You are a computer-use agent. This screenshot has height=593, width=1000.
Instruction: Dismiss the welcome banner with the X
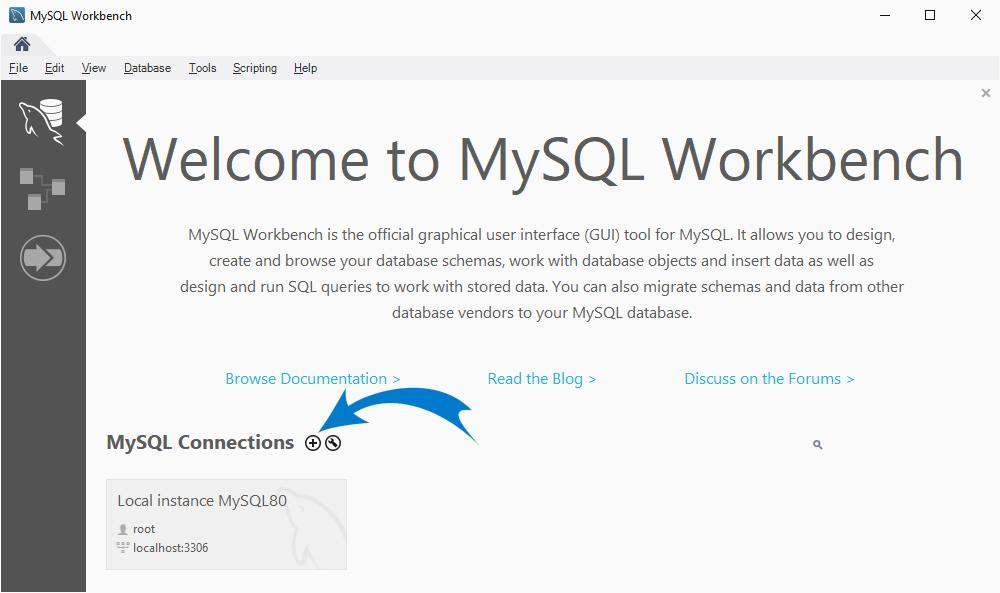point(985,92)
